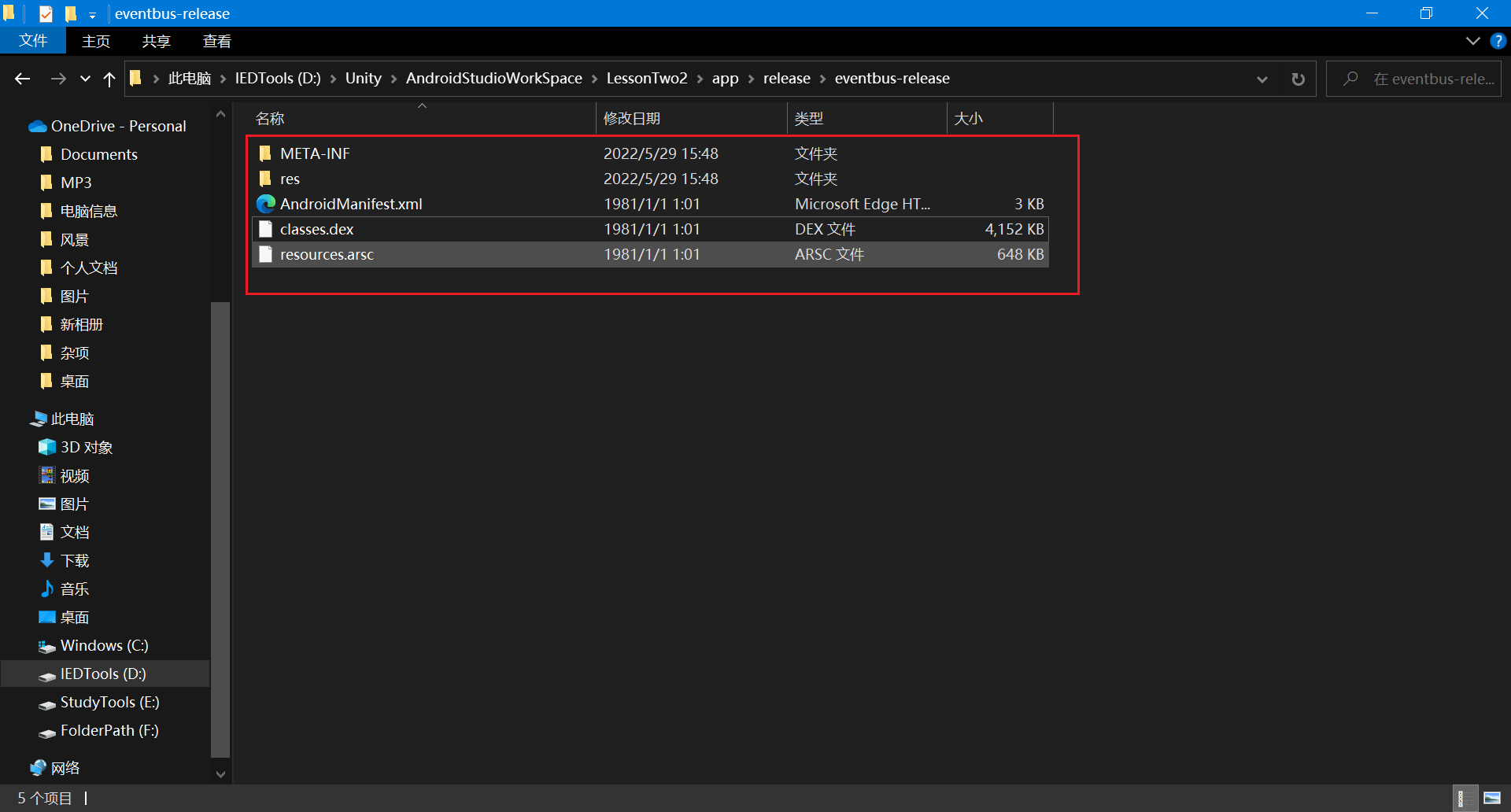Open OneDrive - Personal in sidebar
Viewport: 1511px width, 812px height.
click(x=108, y=126)
